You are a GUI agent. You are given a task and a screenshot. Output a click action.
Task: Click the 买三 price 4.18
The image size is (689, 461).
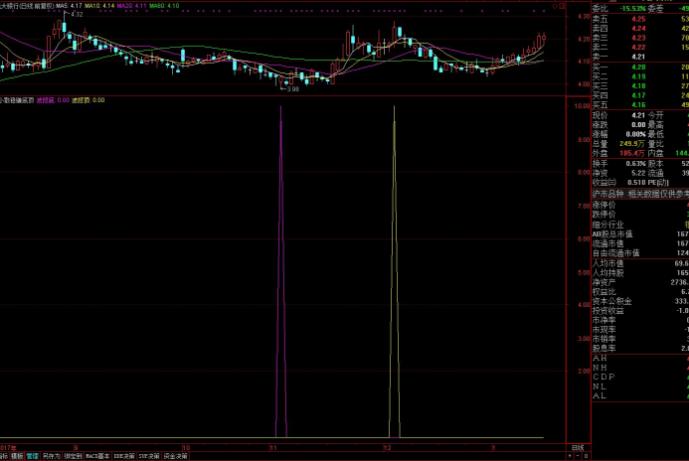coord(638,86)
